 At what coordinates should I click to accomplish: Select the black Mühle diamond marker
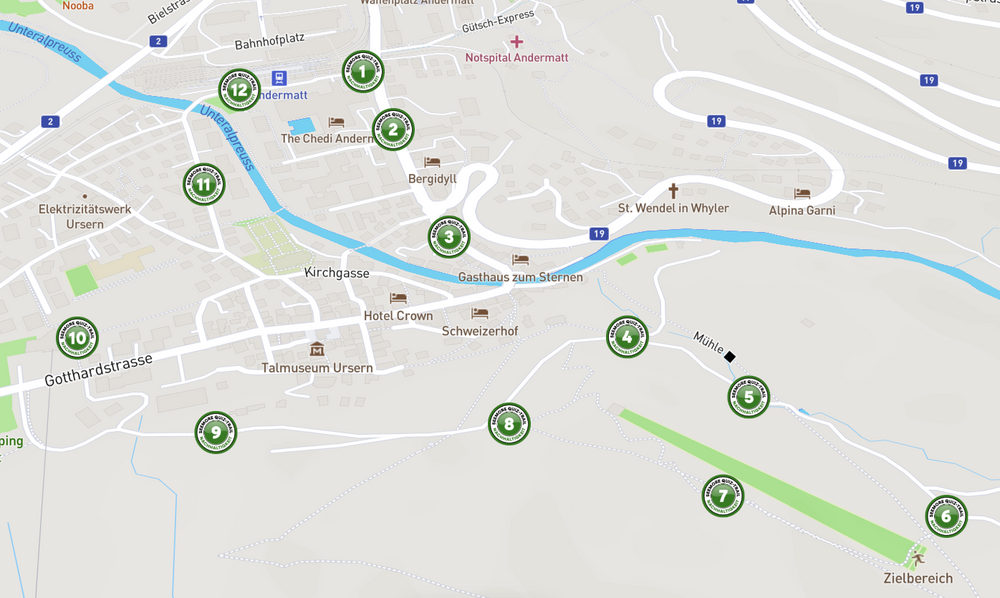tap(730, 356)
